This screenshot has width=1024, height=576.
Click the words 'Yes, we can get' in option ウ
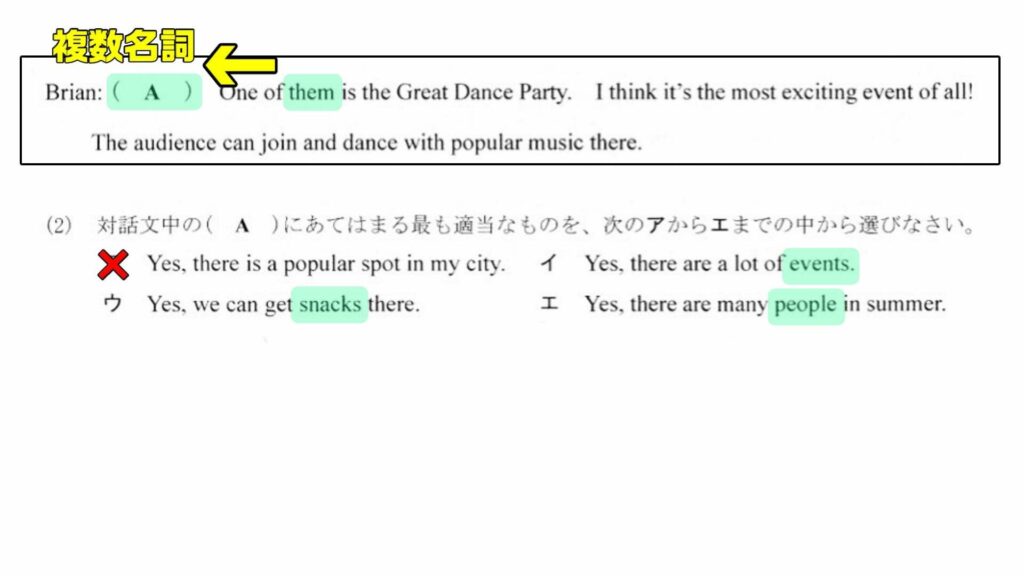coord(219,304)
